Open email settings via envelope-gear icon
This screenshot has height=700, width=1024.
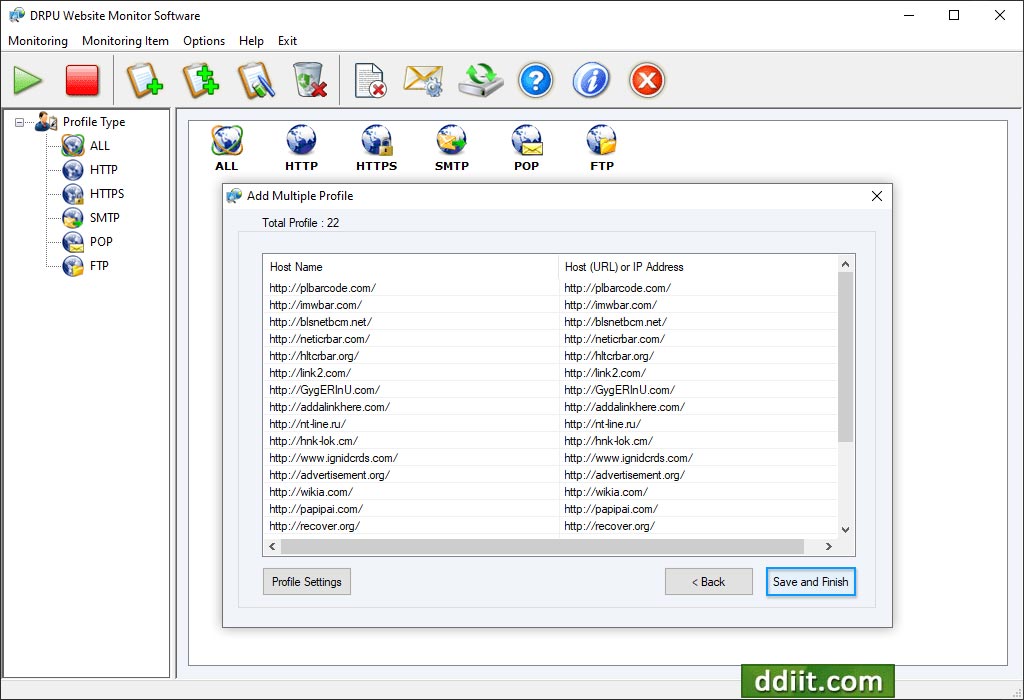pyautogui.click(x=423, y=80)
